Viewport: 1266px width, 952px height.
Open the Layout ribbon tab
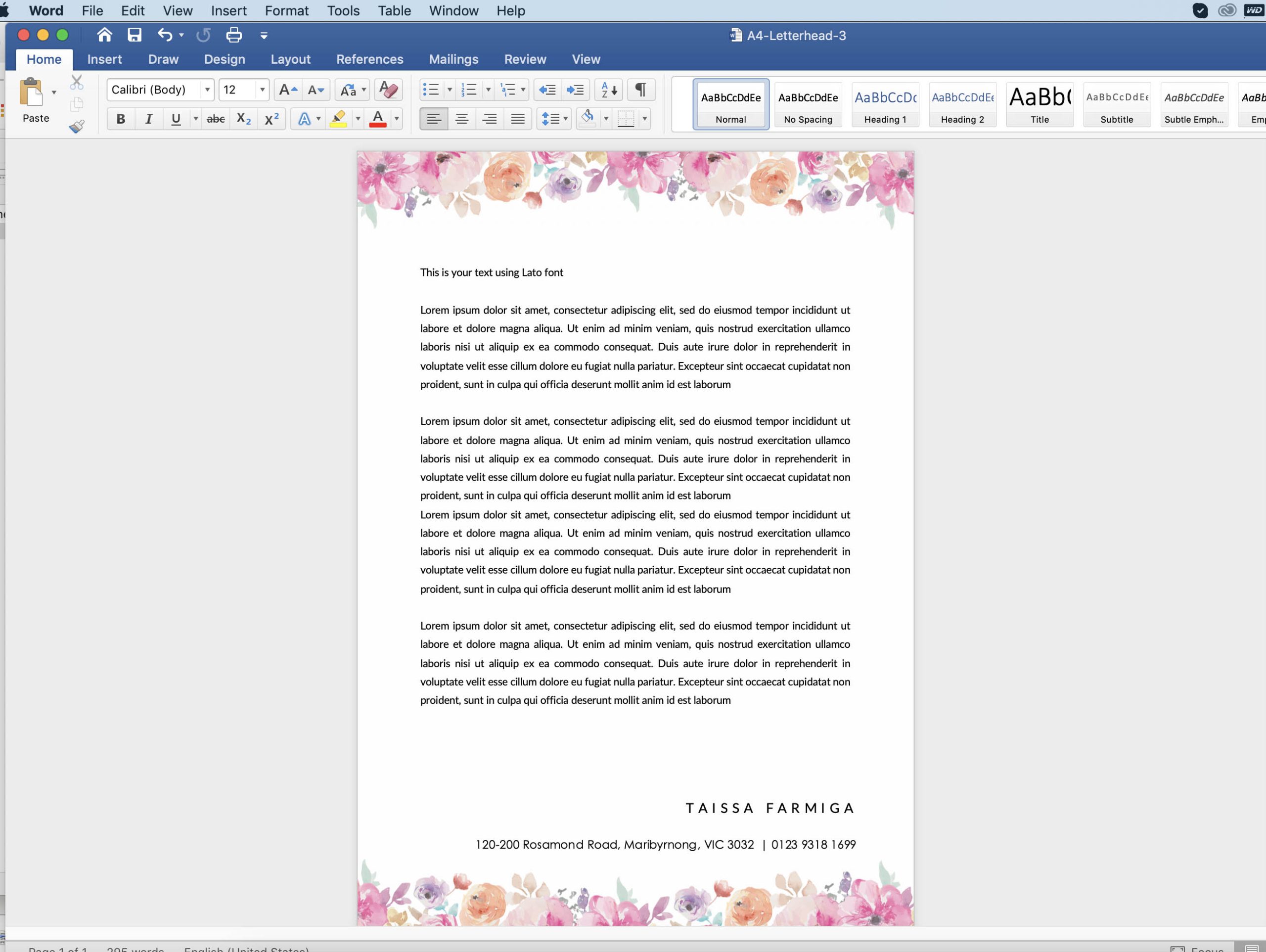point(291,59)
